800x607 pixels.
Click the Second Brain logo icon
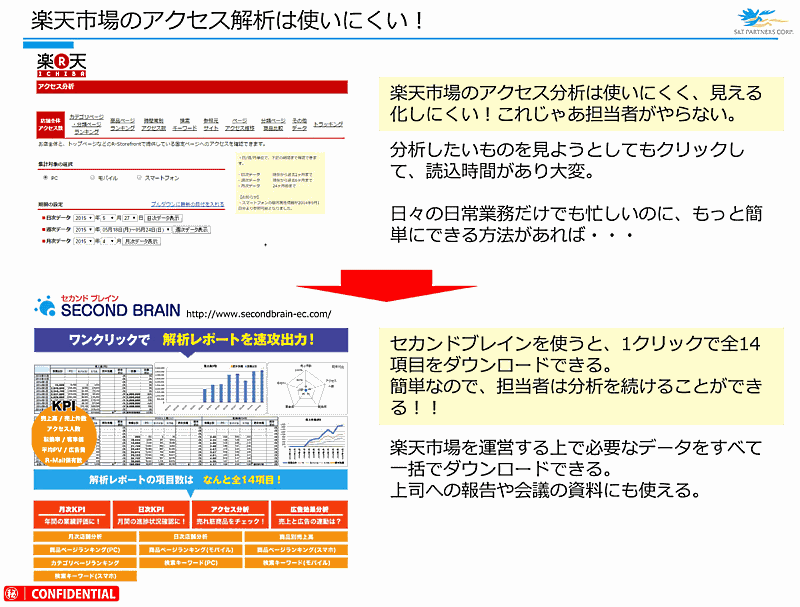pos(45,306)
